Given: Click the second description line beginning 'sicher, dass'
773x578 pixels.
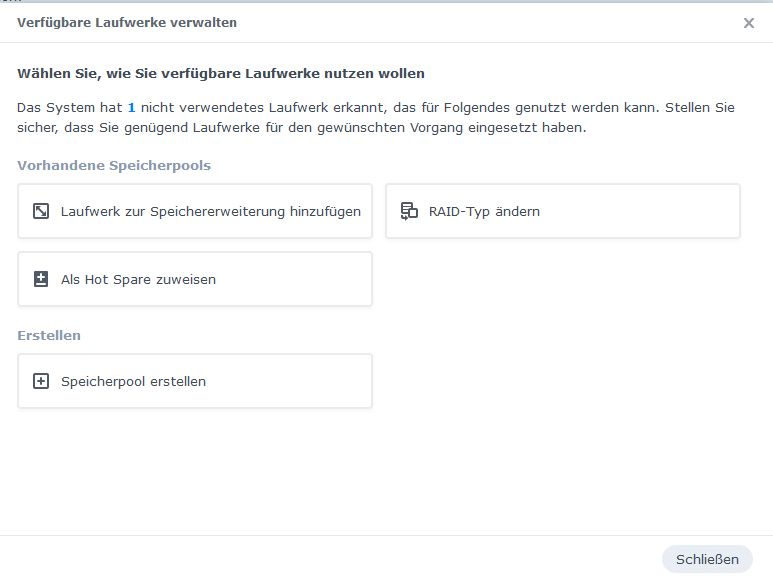Looking at the screenshot, I should 300,129.
